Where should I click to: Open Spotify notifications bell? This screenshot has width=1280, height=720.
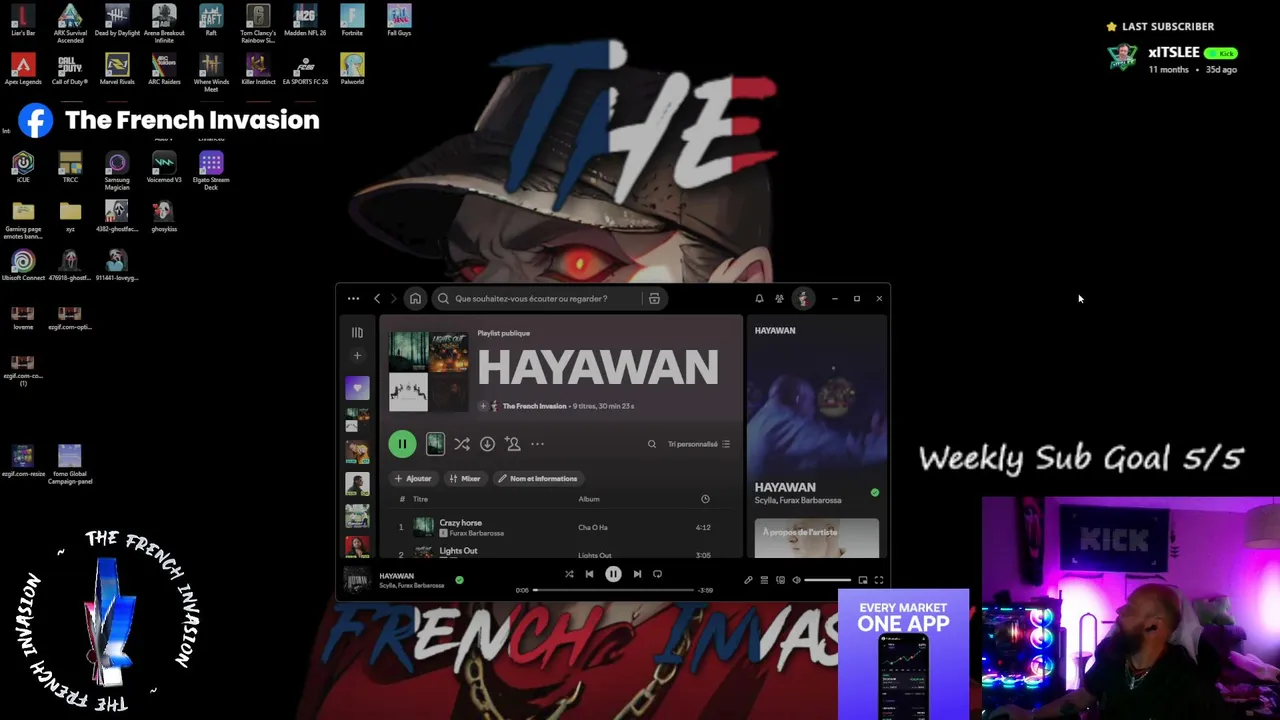(759, 298)
